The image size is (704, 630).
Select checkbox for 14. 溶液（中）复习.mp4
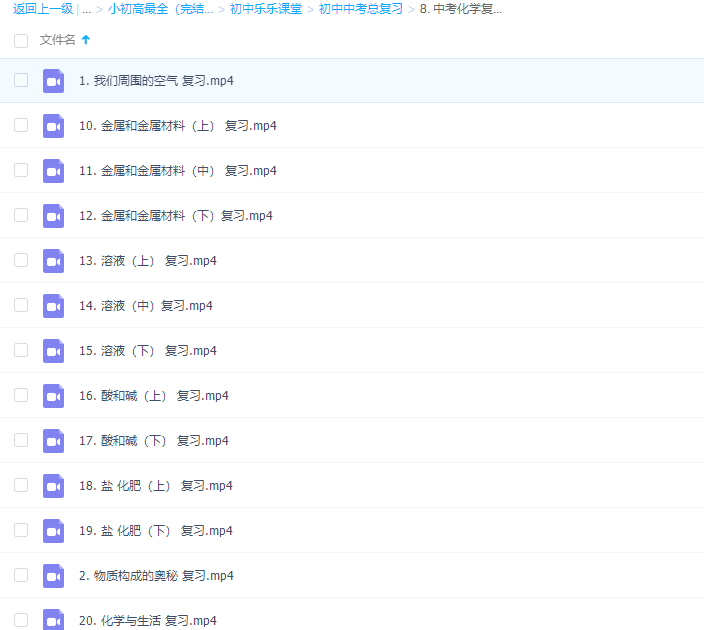[x=21, y=305]
